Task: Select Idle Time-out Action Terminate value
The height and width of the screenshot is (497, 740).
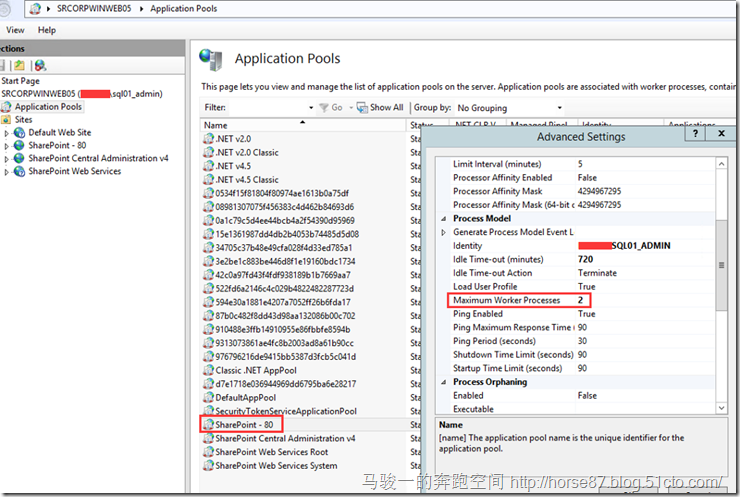Action: tap(597, 273)
